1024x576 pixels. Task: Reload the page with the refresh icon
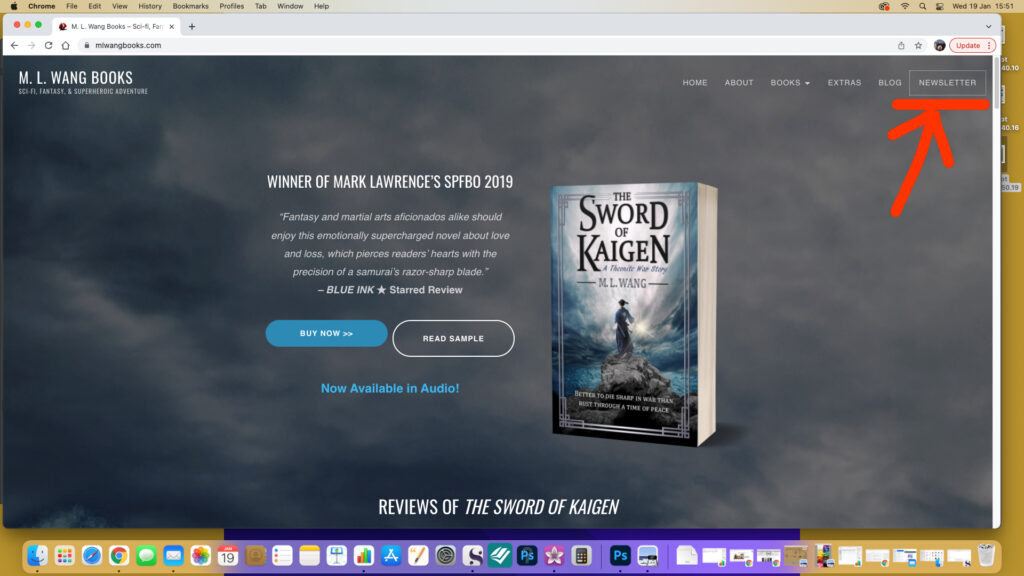48,45
